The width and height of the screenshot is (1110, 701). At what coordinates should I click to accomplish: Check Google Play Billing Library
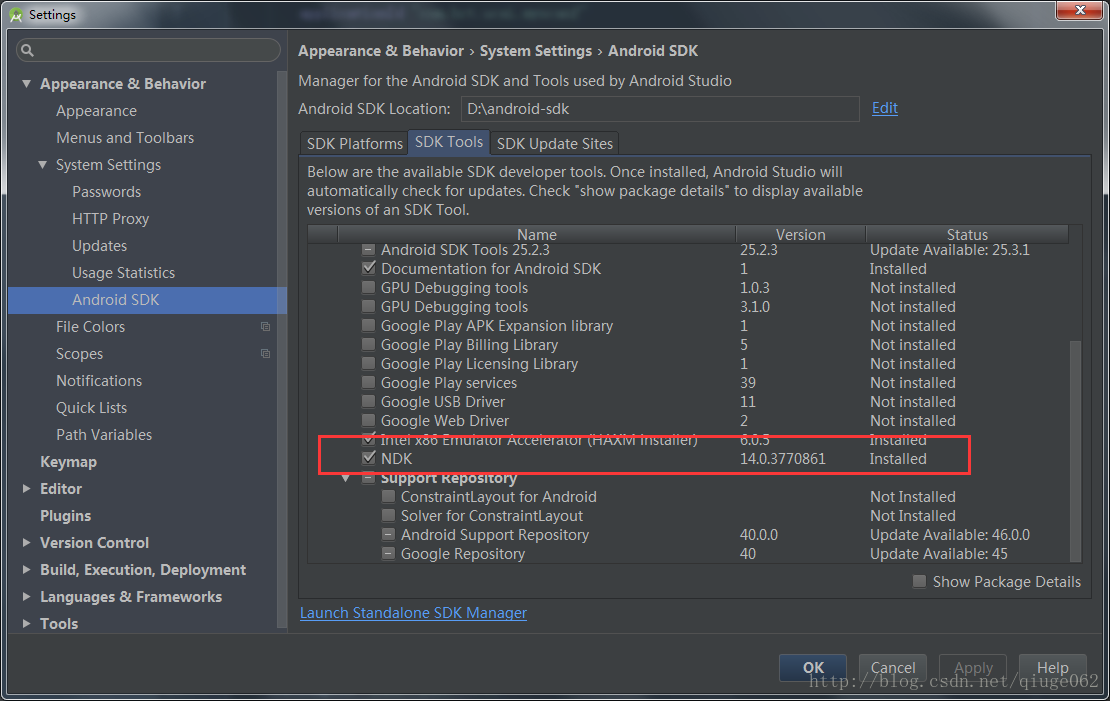pyautogui.click(x=369, y=345)
